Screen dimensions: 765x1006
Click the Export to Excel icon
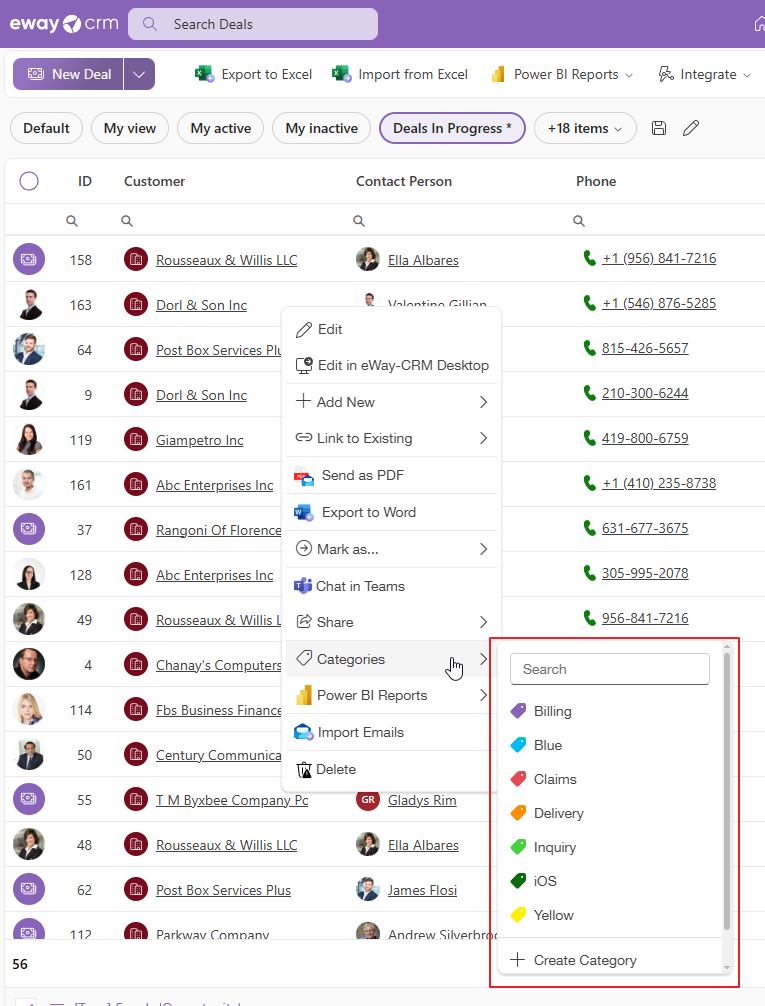click(x=205, y=74)
